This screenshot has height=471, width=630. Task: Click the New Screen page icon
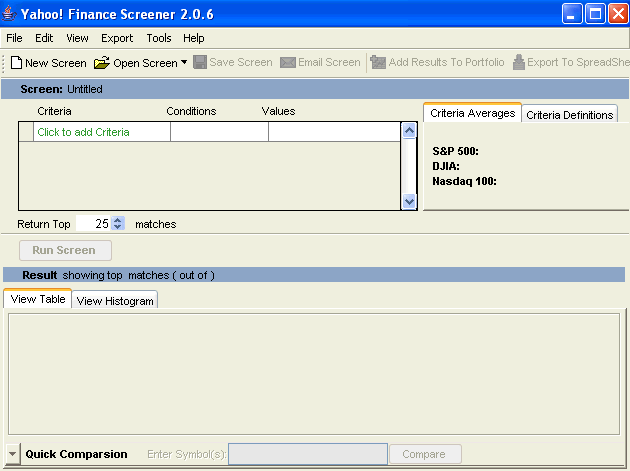(16, 63)
